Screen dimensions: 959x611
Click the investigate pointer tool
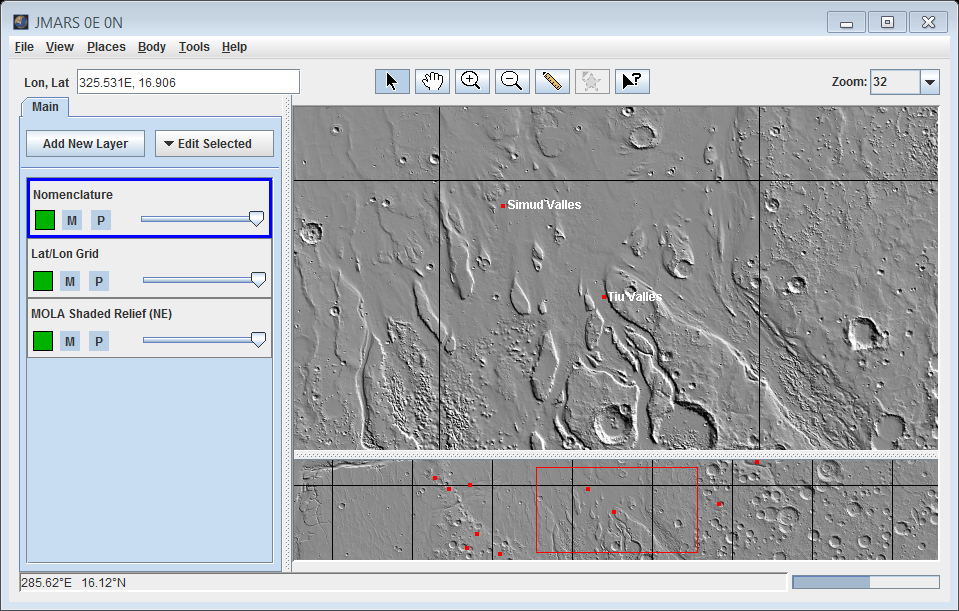632,82
